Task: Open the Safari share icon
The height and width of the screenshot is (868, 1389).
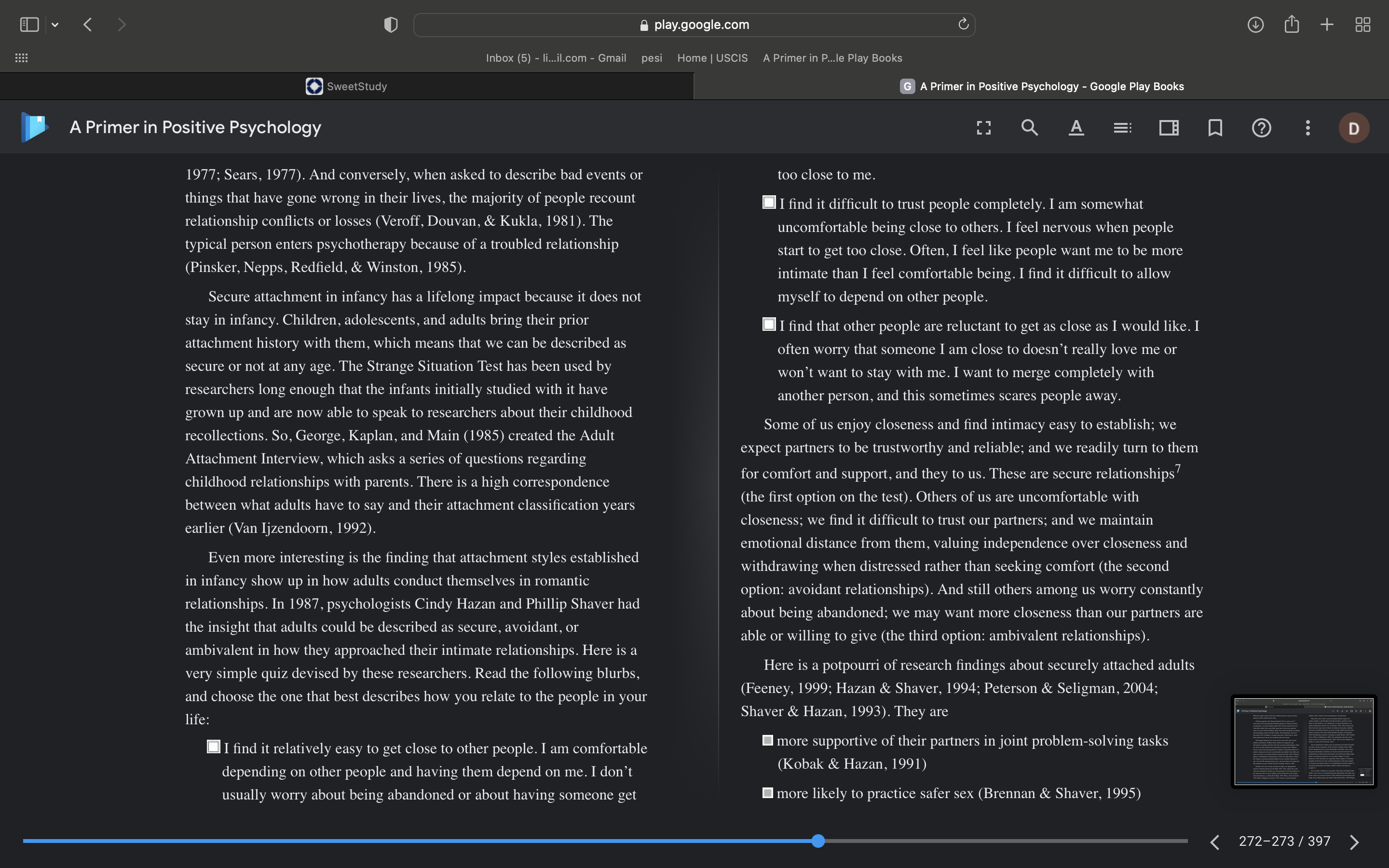Action: point(1292,24)
